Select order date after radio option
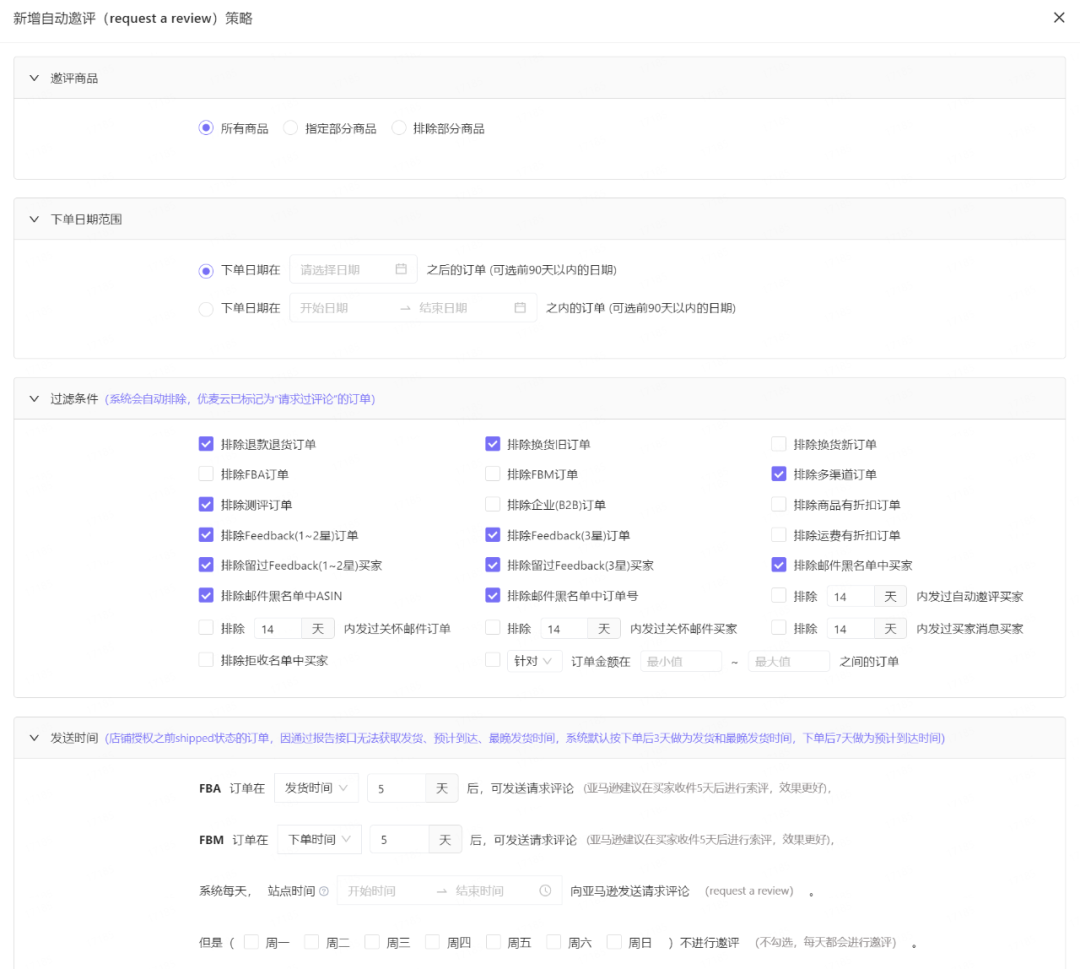1080x969 pixels. click(x=206, y=271)
